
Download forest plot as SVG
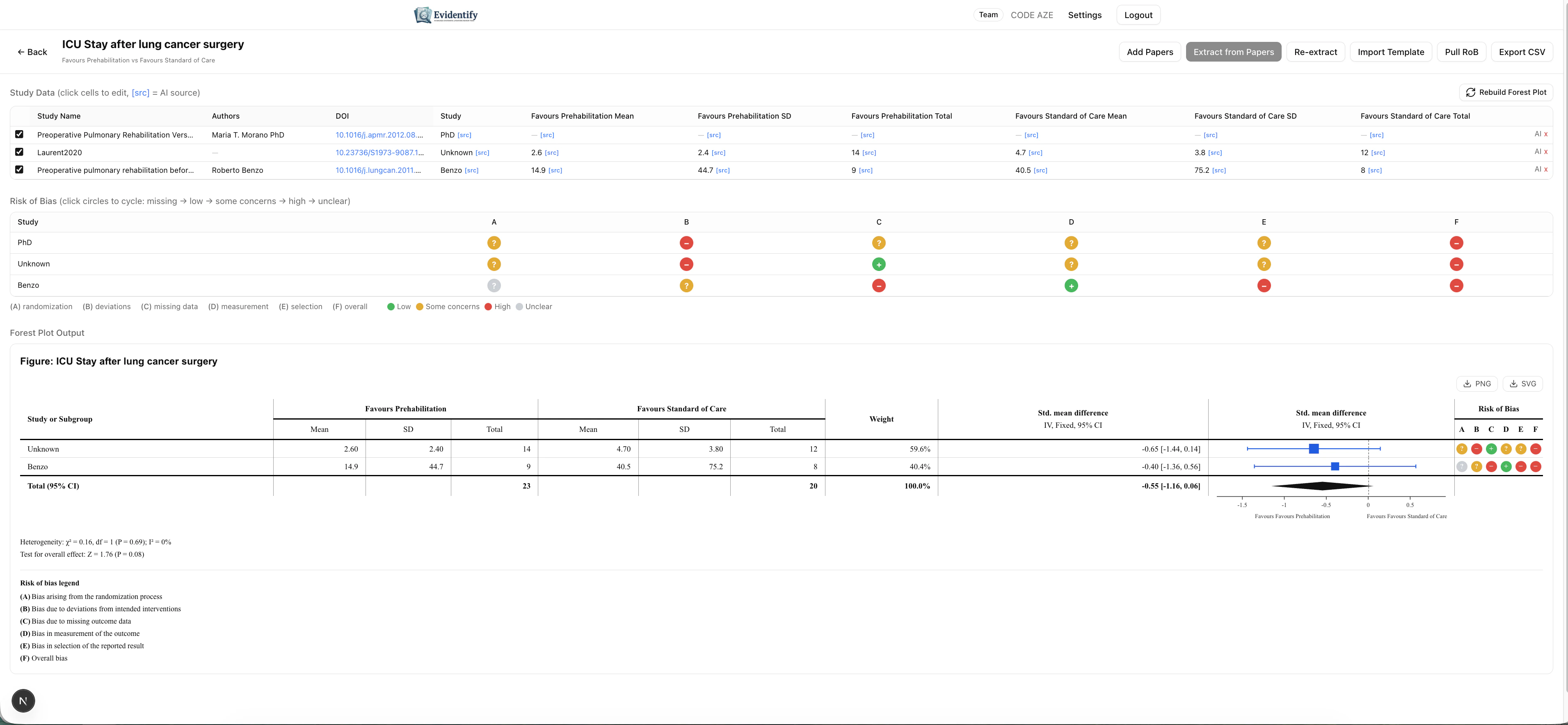point(1522,384)
